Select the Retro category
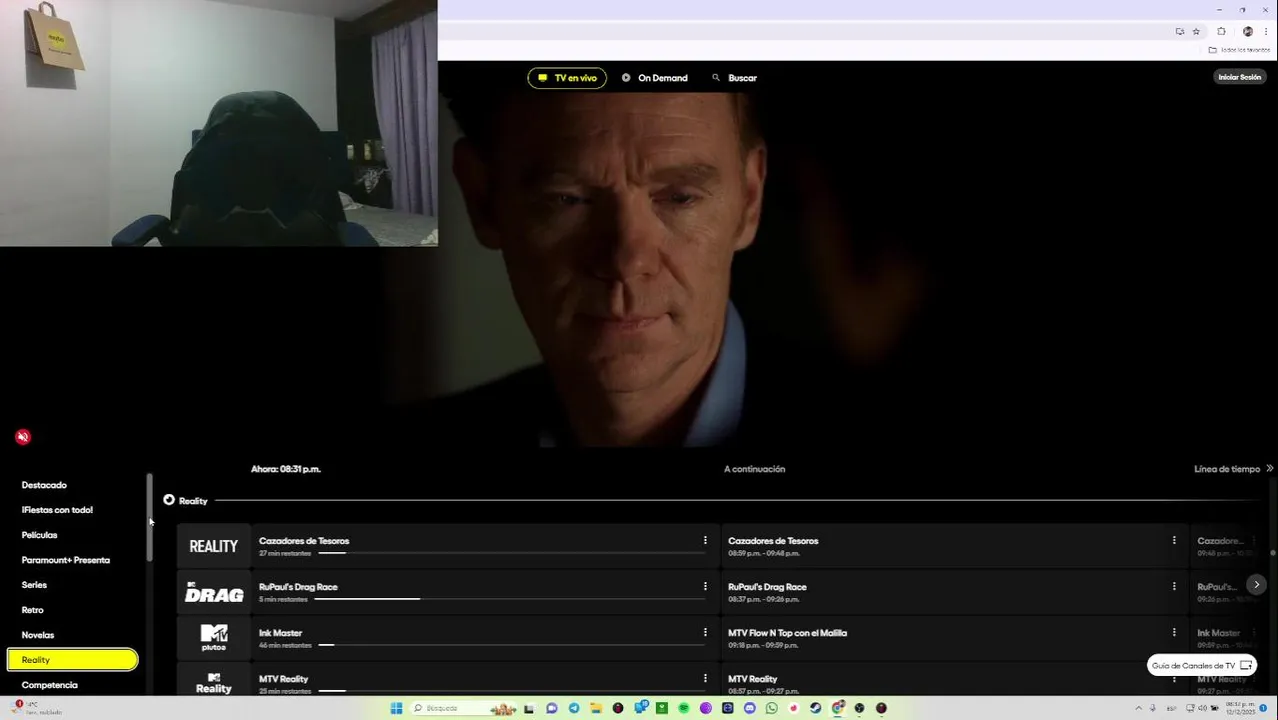 33,610
